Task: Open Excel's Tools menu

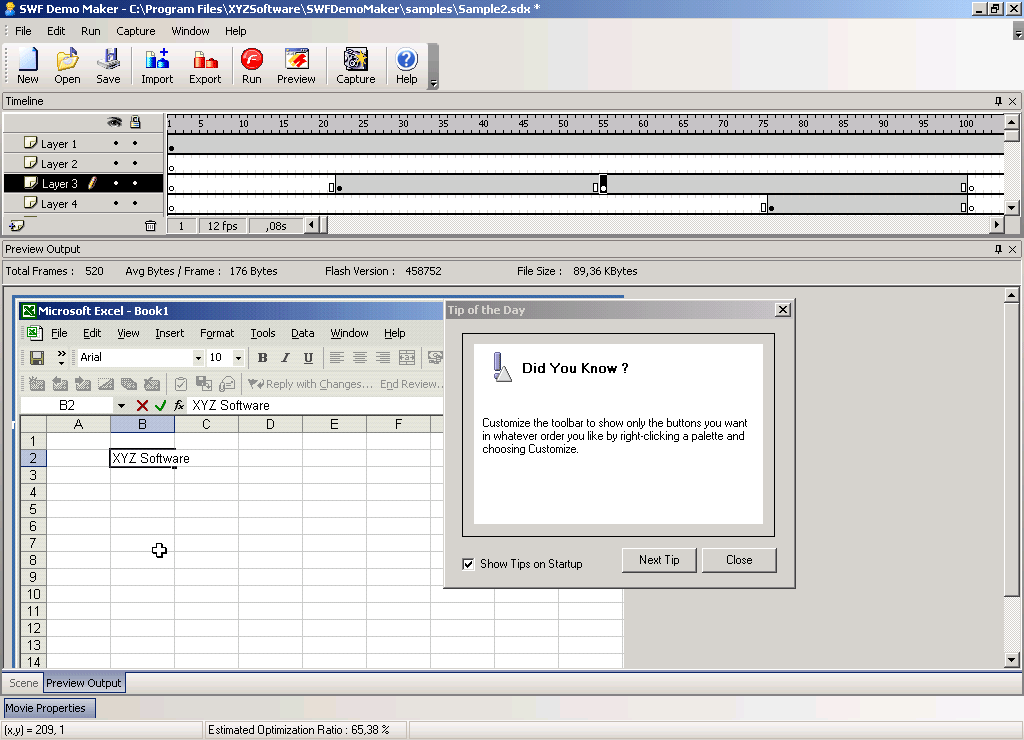Action: (x=263, y=333)
